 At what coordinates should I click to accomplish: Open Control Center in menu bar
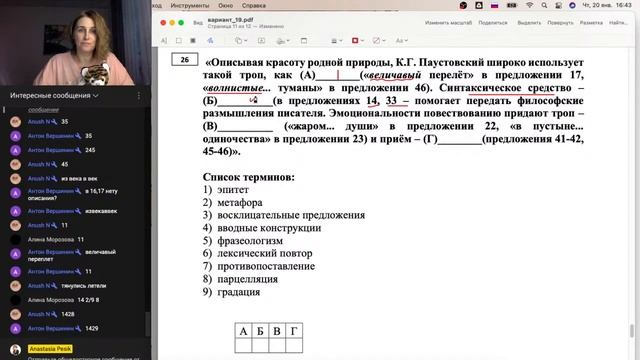pos(558,5)
